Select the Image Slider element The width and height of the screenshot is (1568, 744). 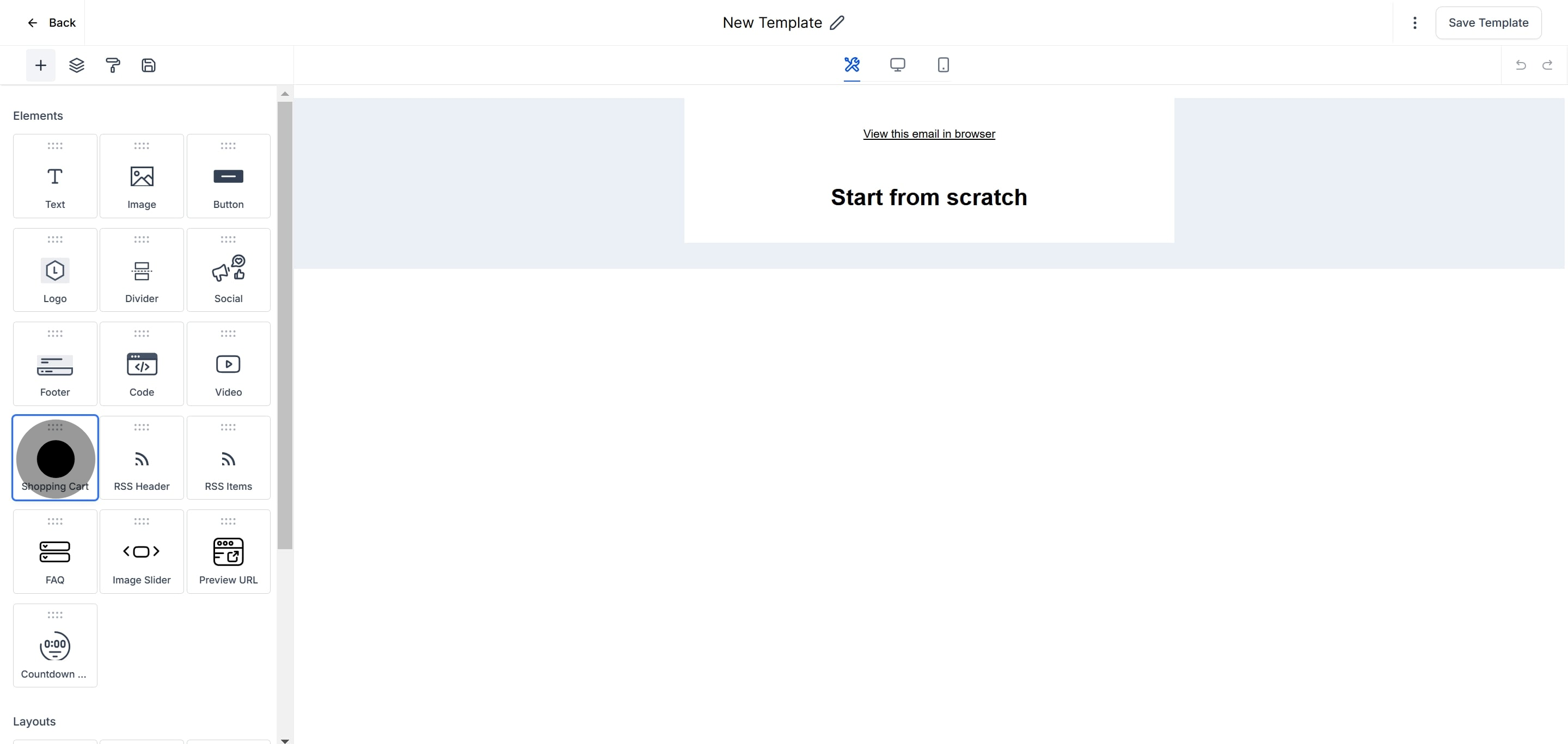pos(141,551)
